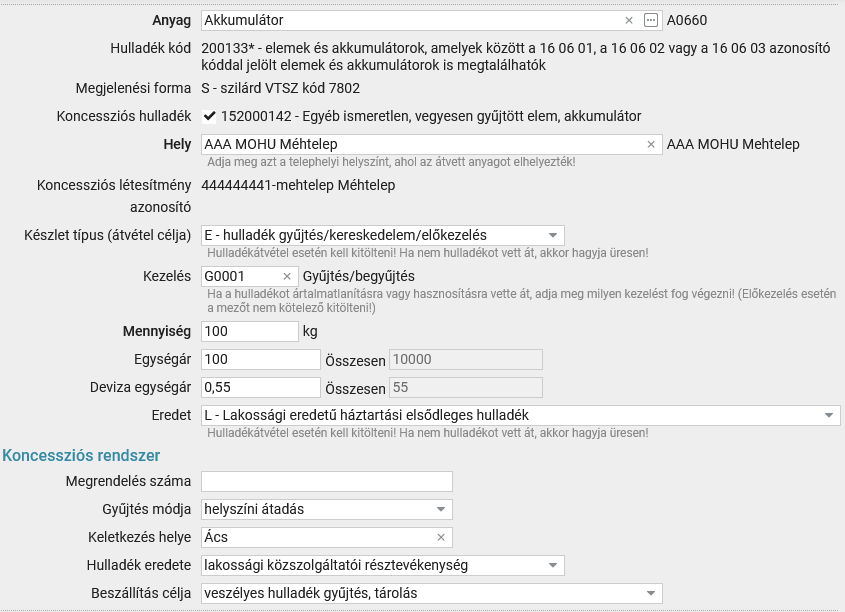Clear the Keletkezés helye Ács value
The width and height of the screenshot is (845, 612).
(441, 537)
